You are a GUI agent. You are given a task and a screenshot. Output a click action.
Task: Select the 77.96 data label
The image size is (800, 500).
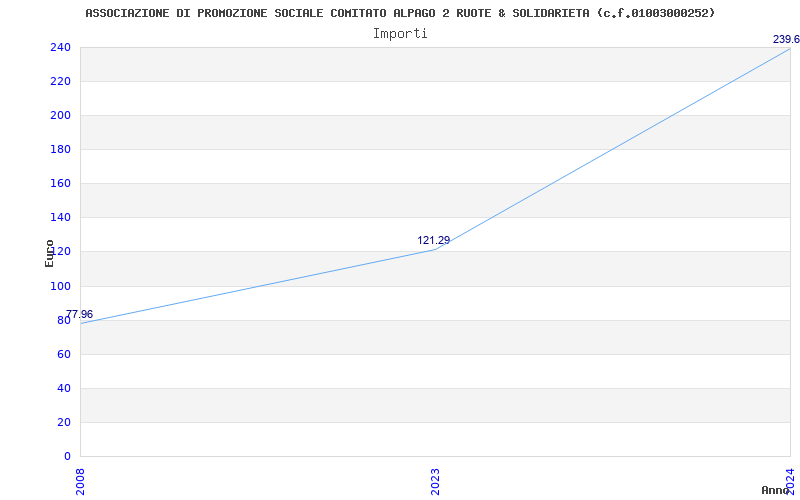pos(79,314)
